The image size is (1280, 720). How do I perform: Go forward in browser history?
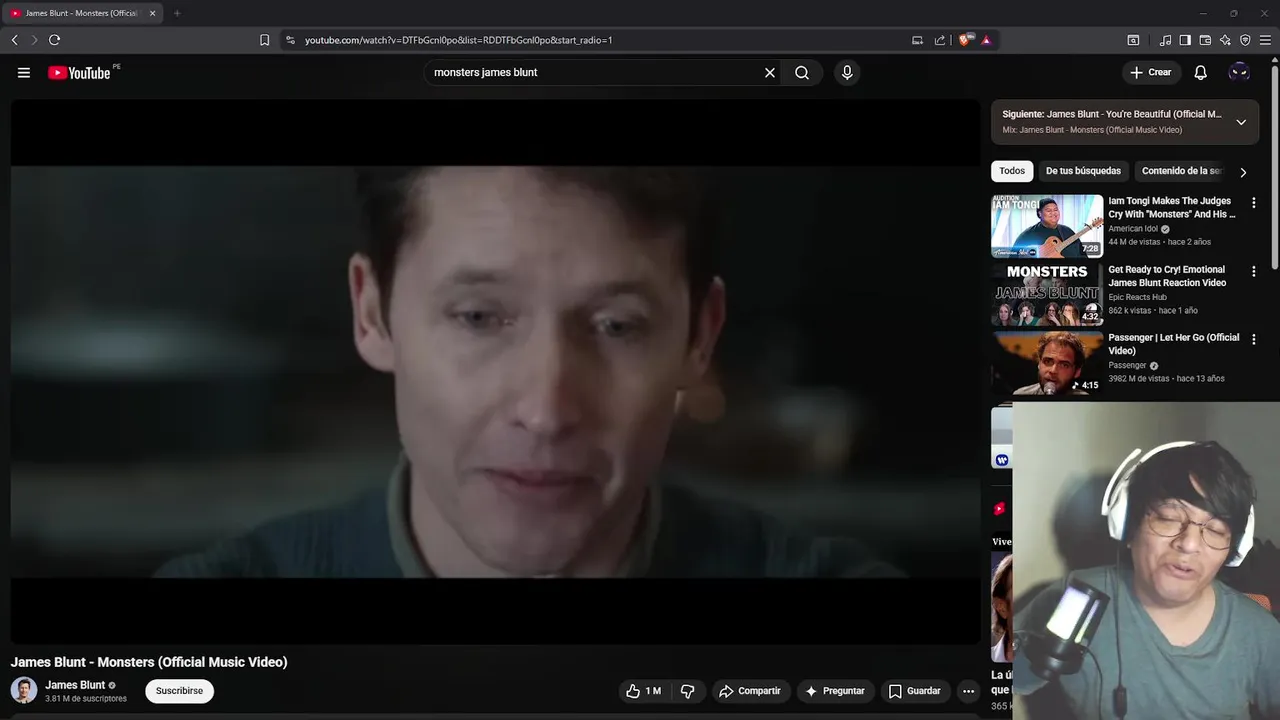click(x=34, y=40)
